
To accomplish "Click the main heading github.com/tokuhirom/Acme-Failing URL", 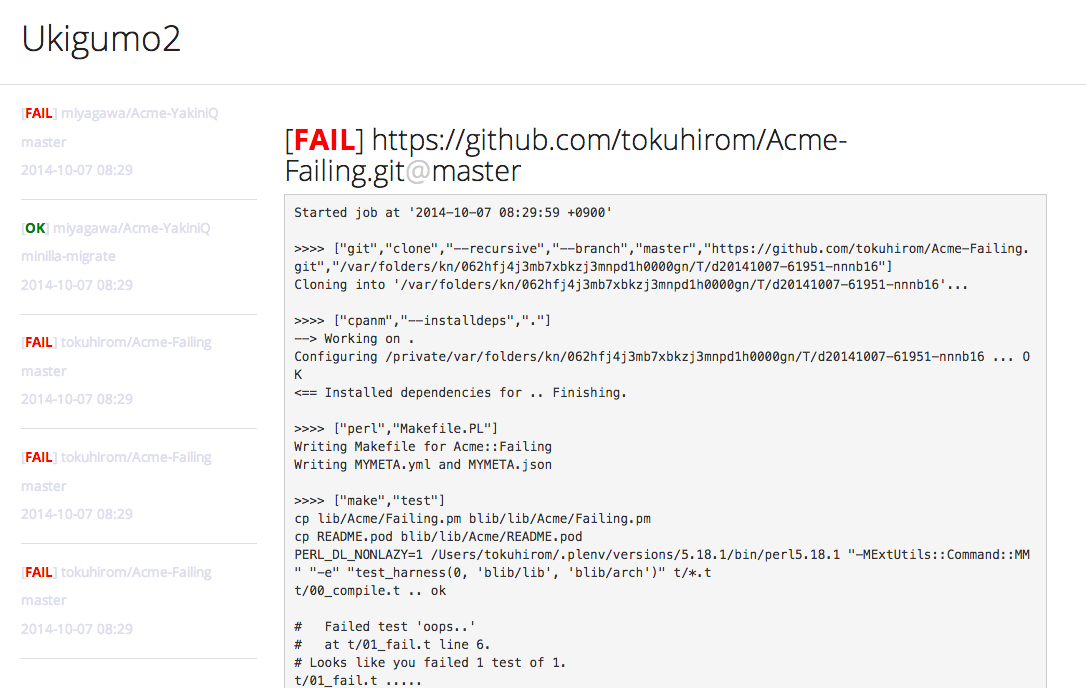I will point(565,155).
